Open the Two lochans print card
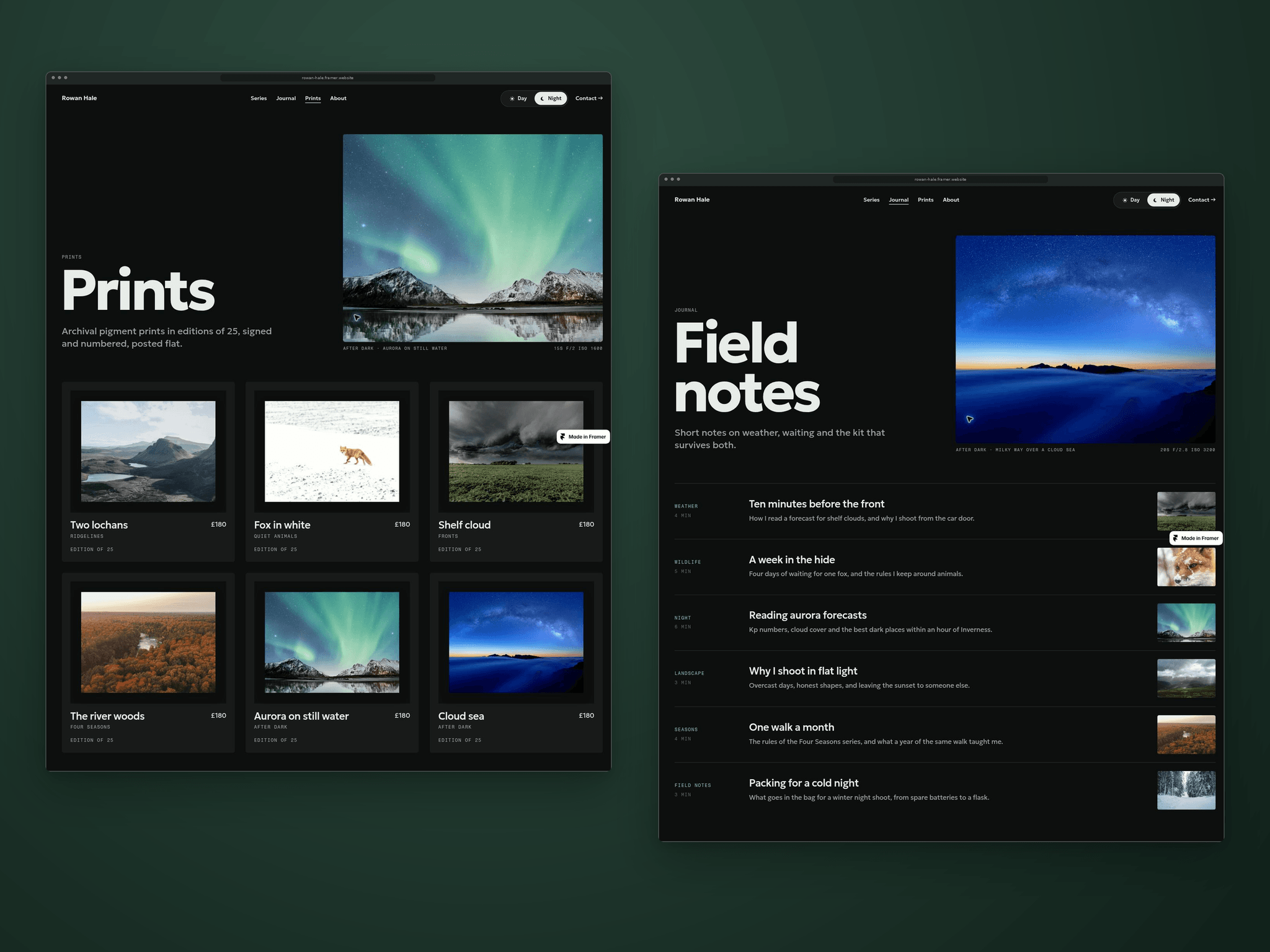 [148, 472]
